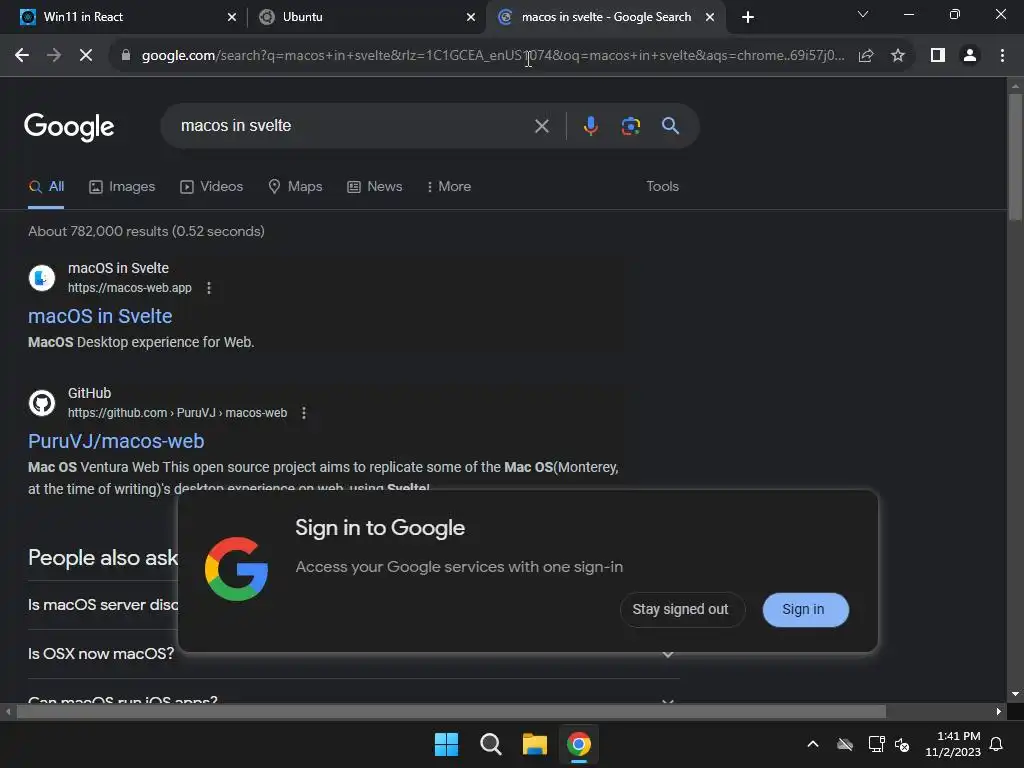Screen dimensions: 1024x768
Task: Open the notifications bell in the tray
Action: [997, 744]
